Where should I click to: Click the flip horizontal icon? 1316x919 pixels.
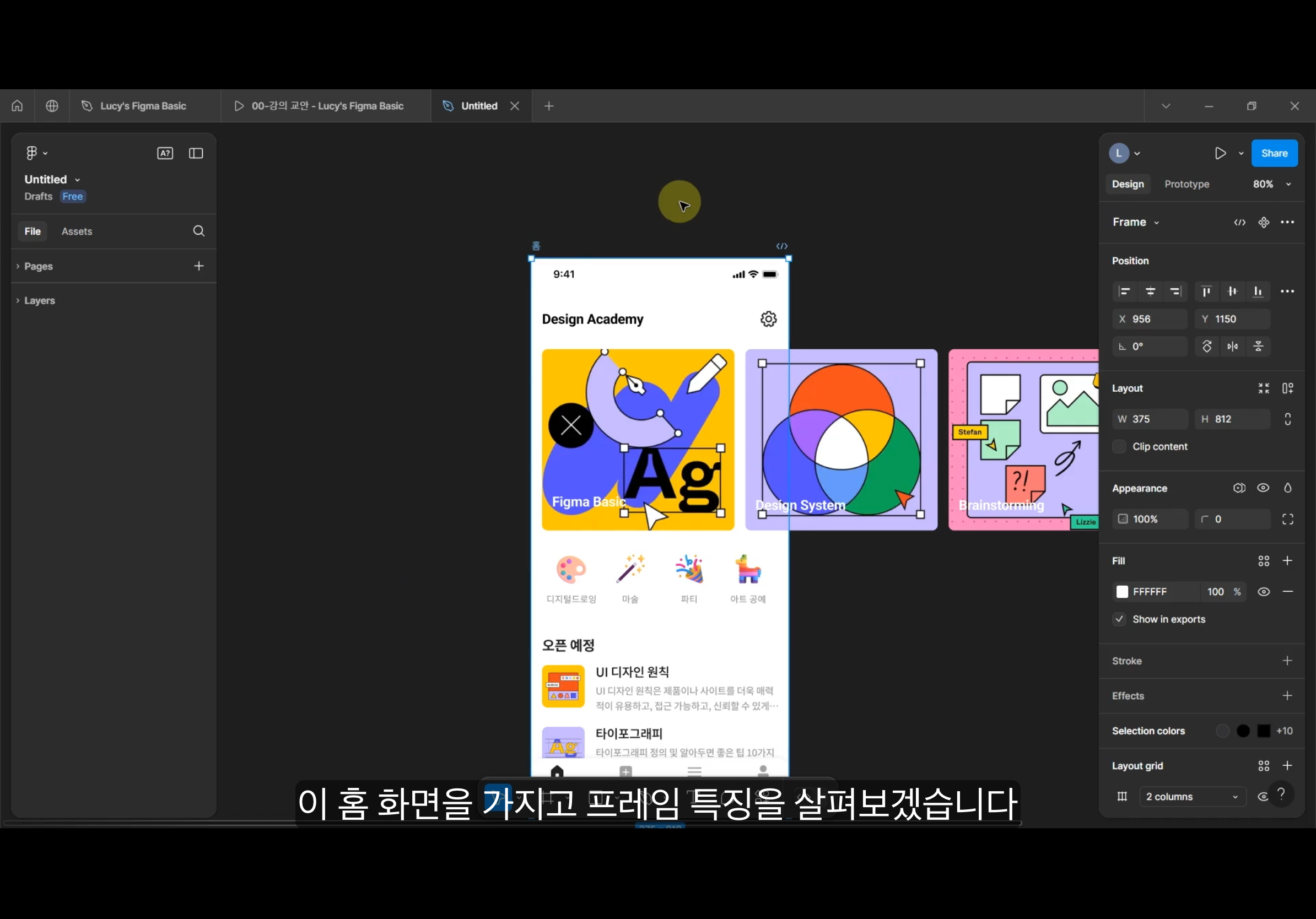click(1232, 347)
